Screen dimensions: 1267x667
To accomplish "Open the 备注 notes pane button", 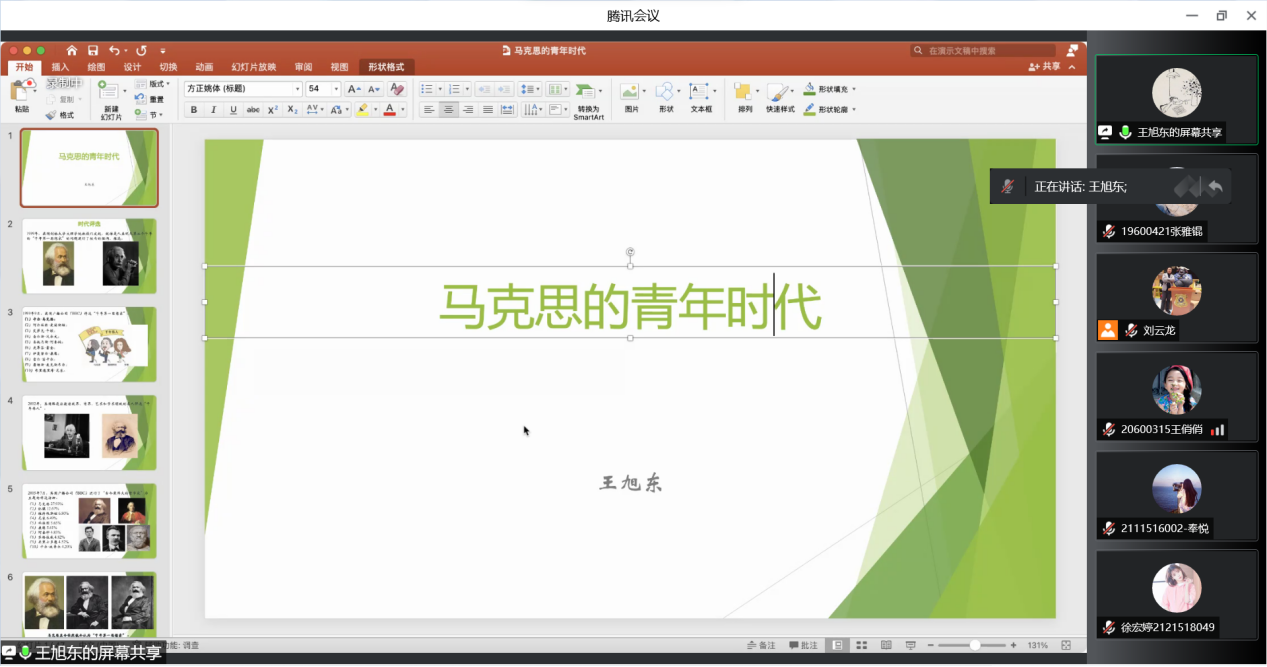I will coord(762,645).
